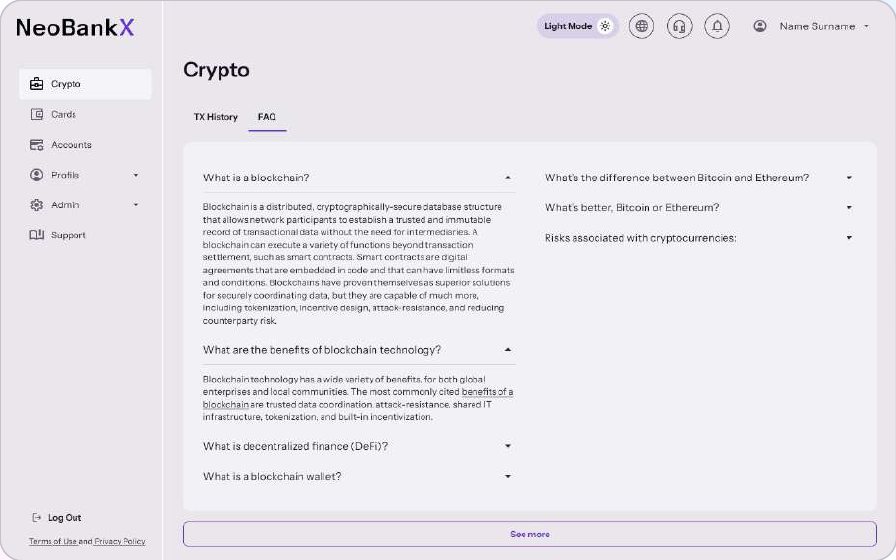Open support via the headset icon
The width and height of the screenshot is (896, 560).
679,26
